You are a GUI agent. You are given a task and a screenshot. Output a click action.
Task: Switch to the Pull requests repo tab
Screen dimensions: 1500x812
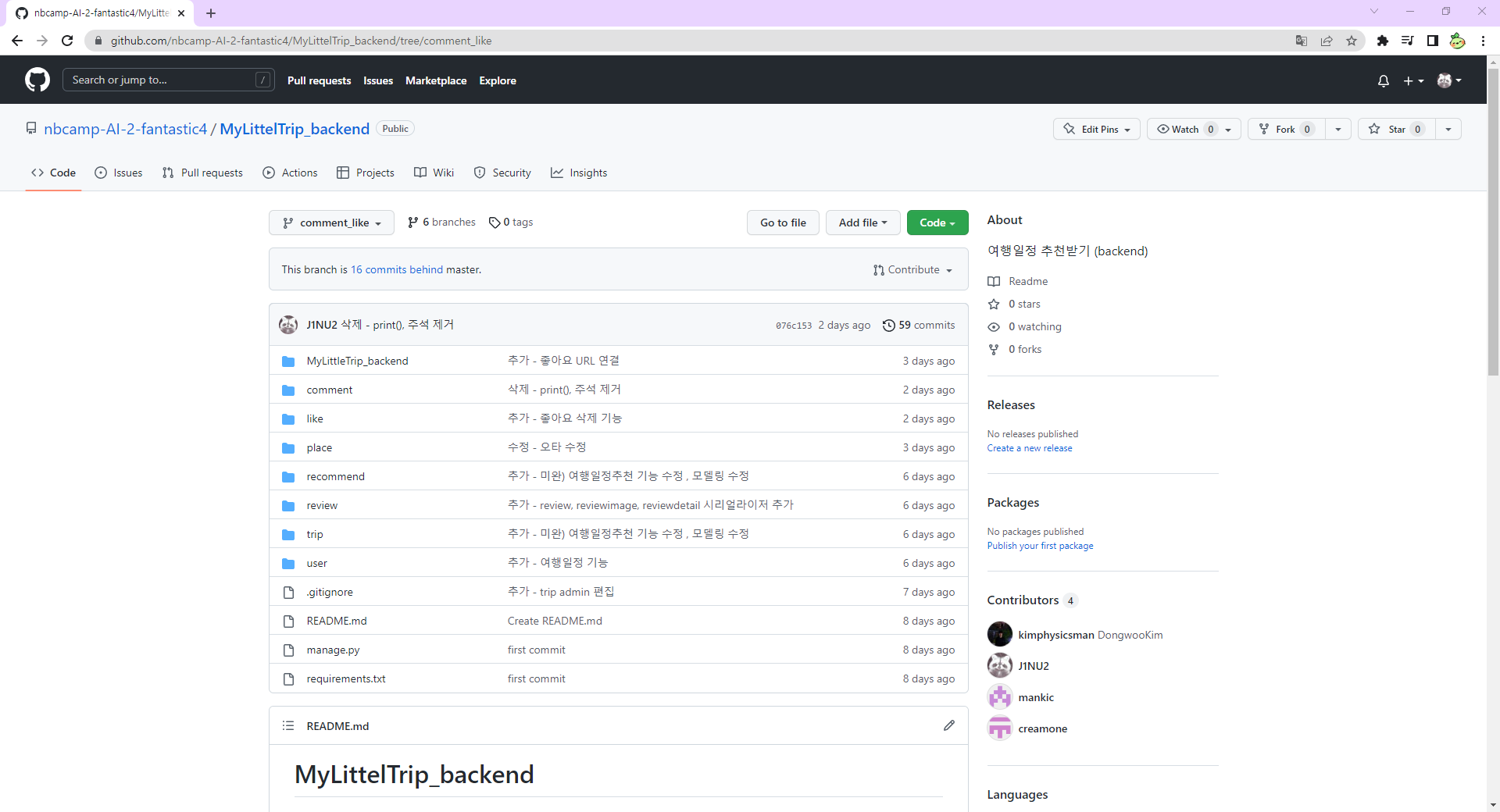202,173
